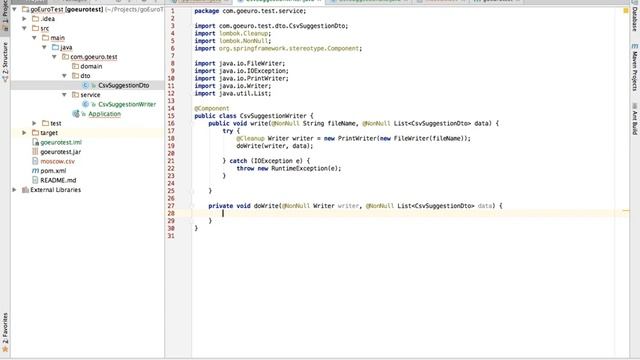Viewport: 640px width, 360px height.
Task: Select the src folder label
Action: click(44, 28)
